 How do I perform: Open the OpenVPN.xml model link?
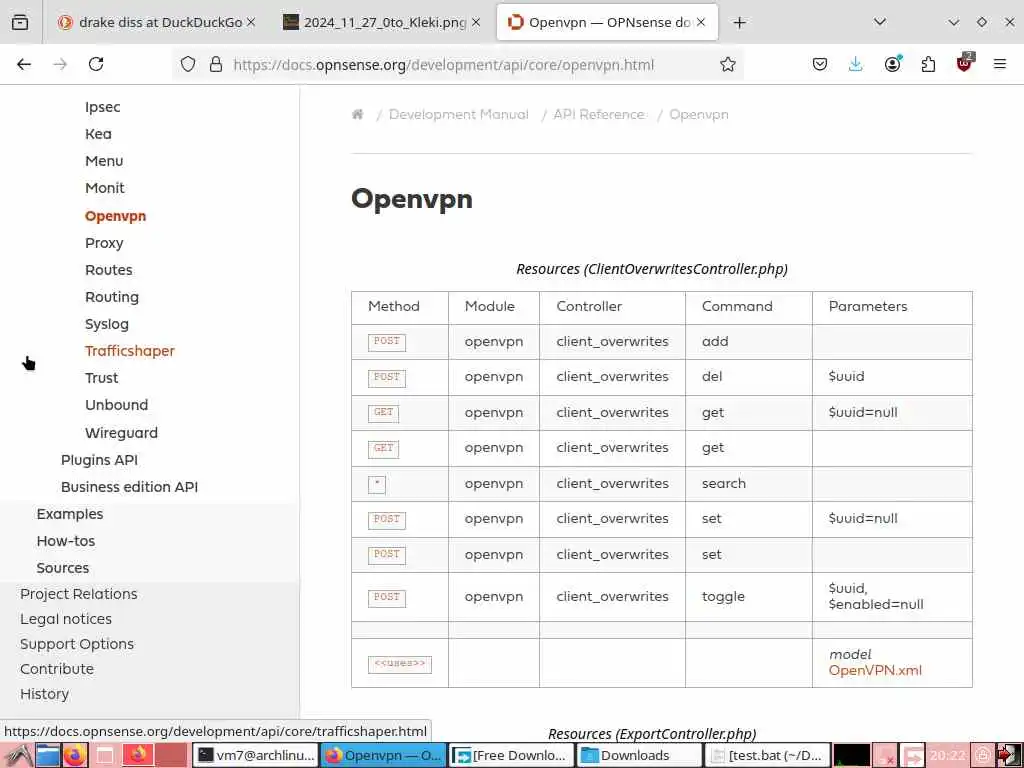[875, 671]
